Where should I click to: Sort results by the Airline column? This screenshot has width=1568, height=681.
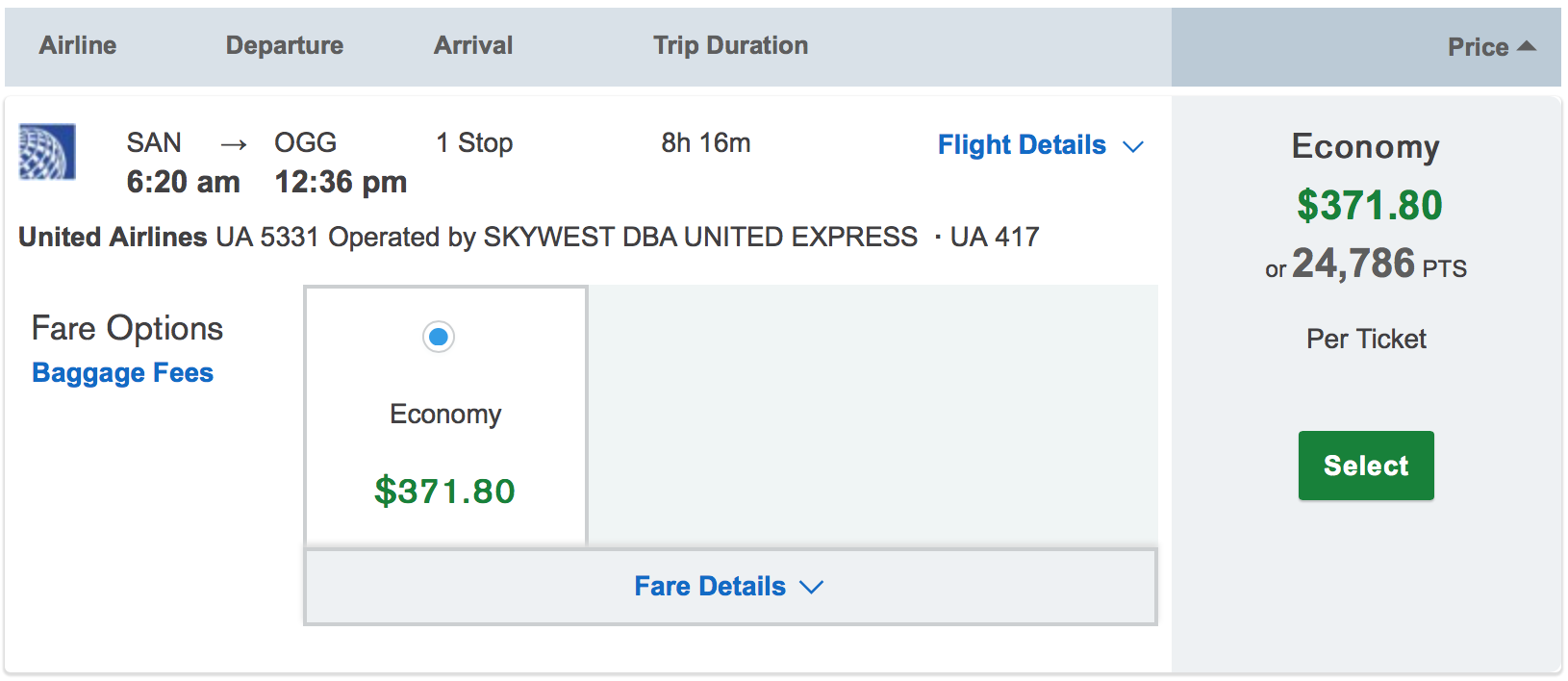coord(78,45)
